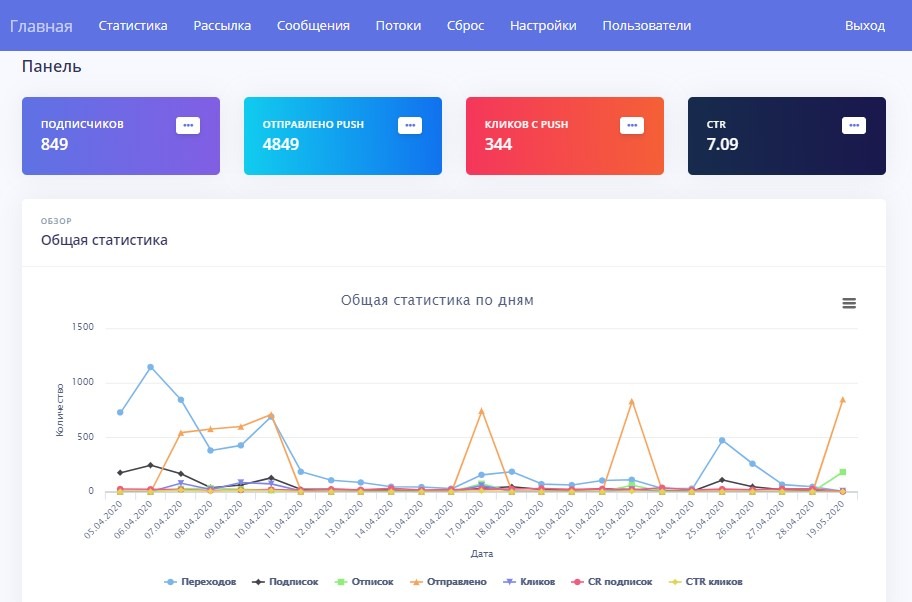Screen dimensions: 912x602
Task: Click the CTR кликов legend marker
Action: point(675,582)
